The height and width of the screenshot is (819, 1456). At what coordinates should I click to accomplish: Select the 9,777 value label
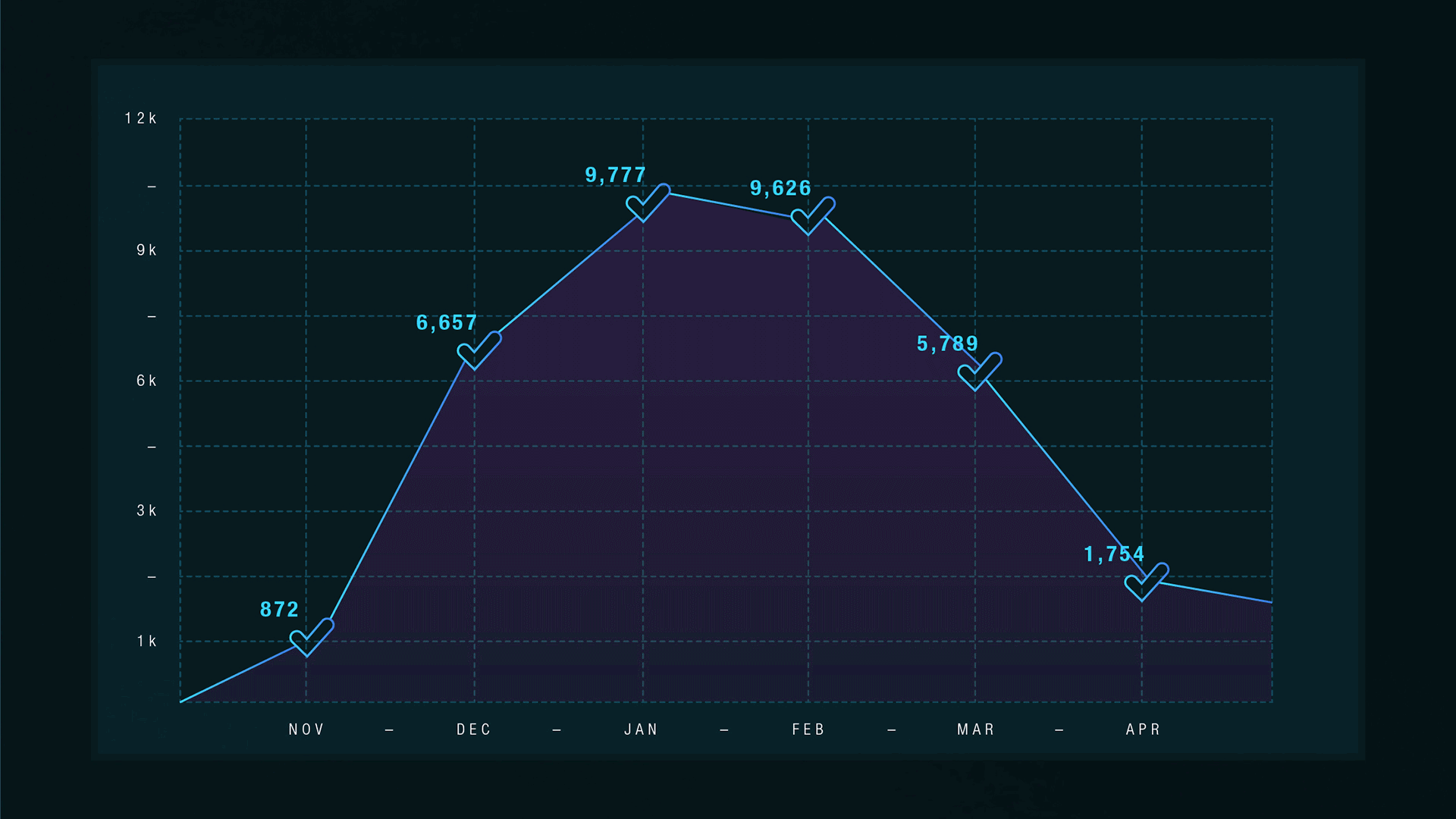[x=615, y=175]
